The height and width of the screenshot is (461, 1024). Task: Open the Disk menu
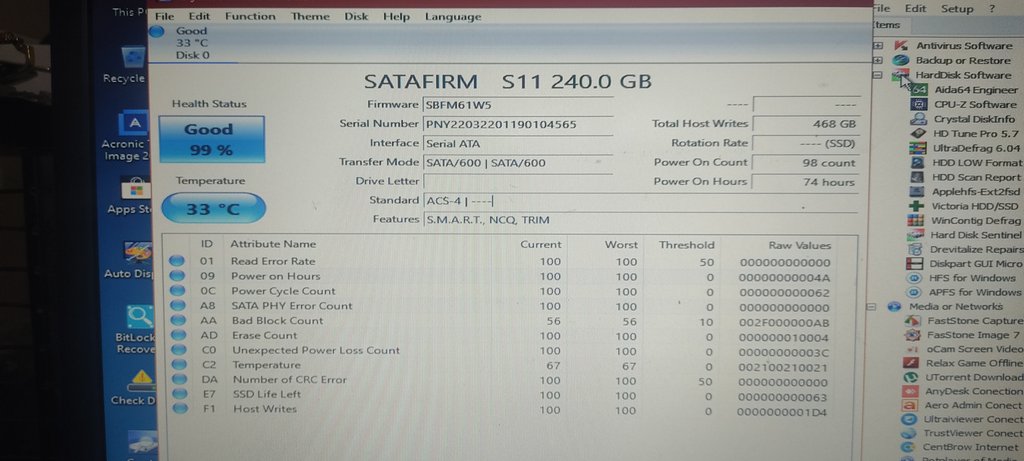coord(356,16)
